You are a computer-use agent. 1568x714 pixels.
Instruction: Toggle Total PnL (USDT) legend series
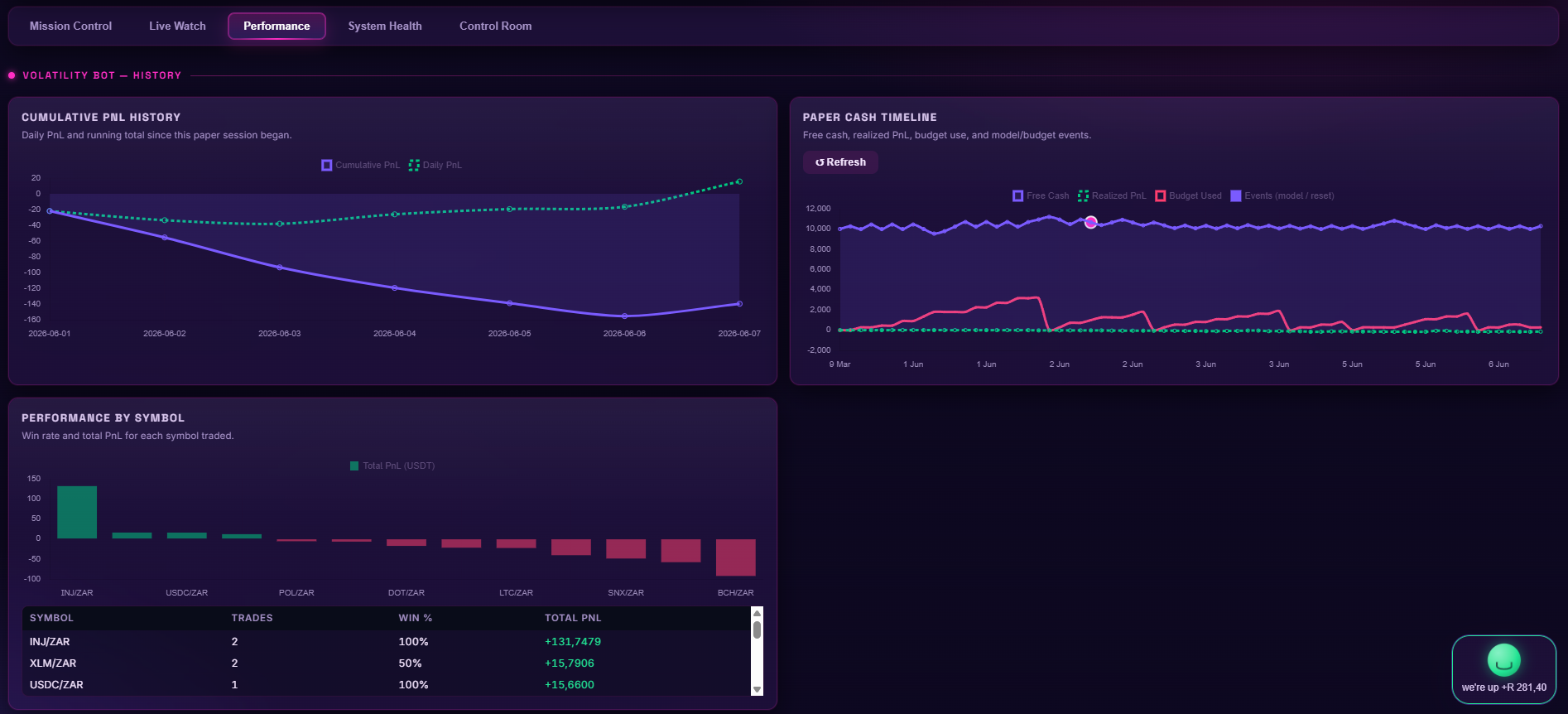click(x=392, y=466)
